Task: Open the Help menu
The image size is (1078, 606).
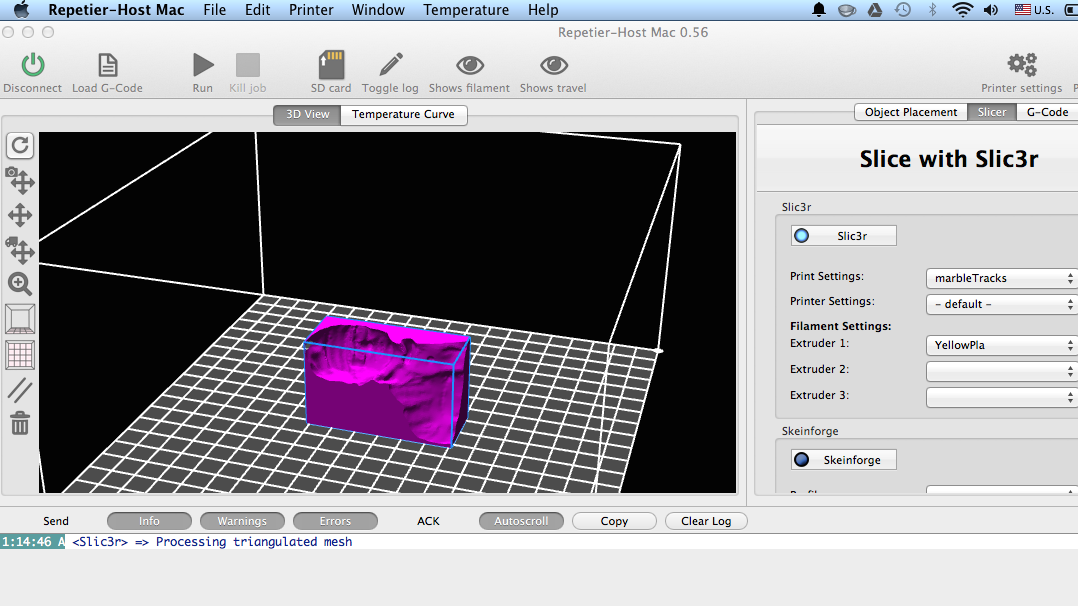Action: coord(543,10)
